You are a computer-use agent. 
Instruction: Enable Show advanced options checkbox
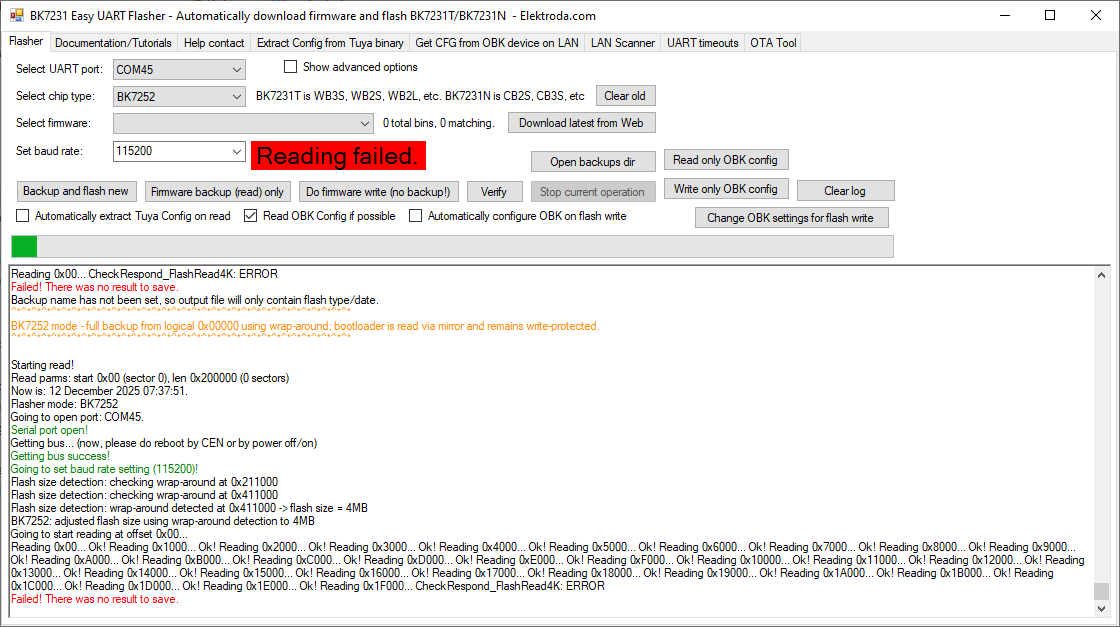(290, 66)
